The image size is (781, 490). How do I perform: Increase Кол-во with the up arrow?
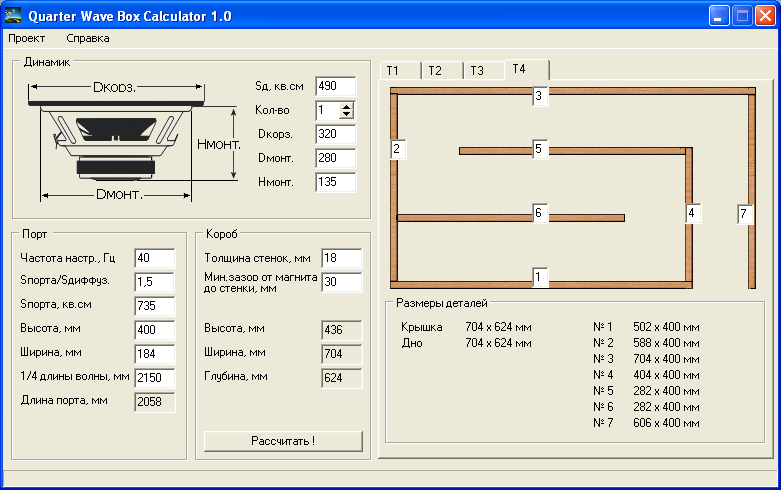tap(346, 107)
